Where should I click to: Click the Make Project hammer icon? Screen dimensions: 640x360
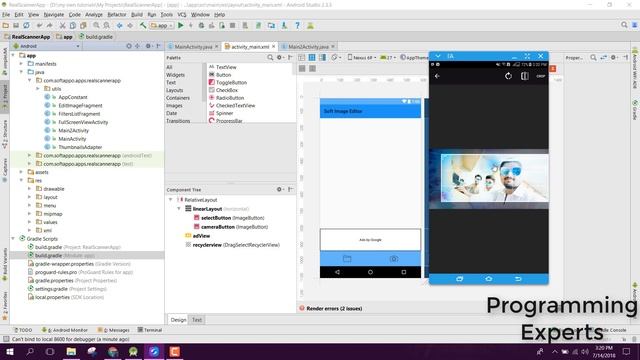pos(143,25)
